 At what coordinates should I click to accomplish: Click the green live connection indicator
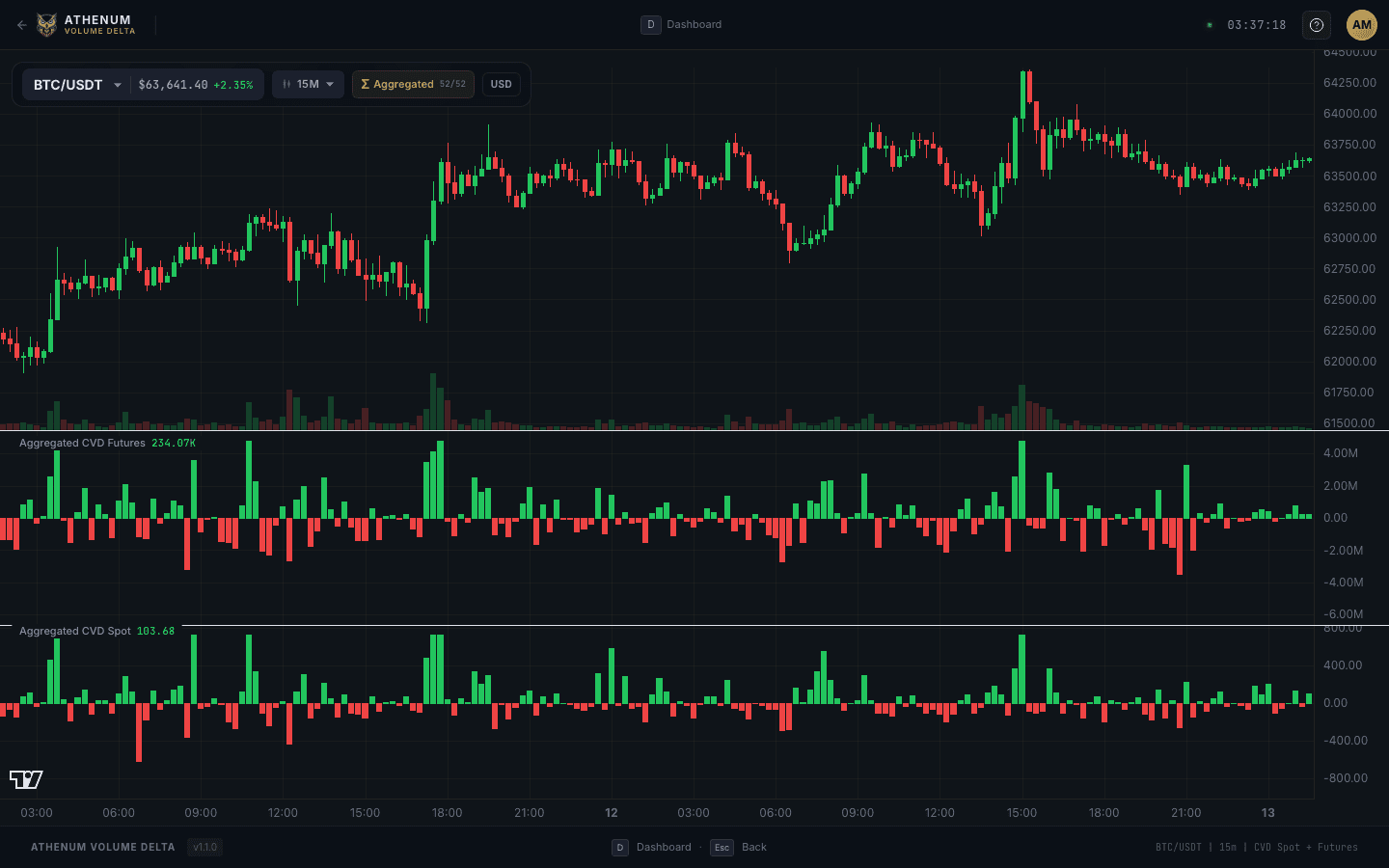point(1210,25)
